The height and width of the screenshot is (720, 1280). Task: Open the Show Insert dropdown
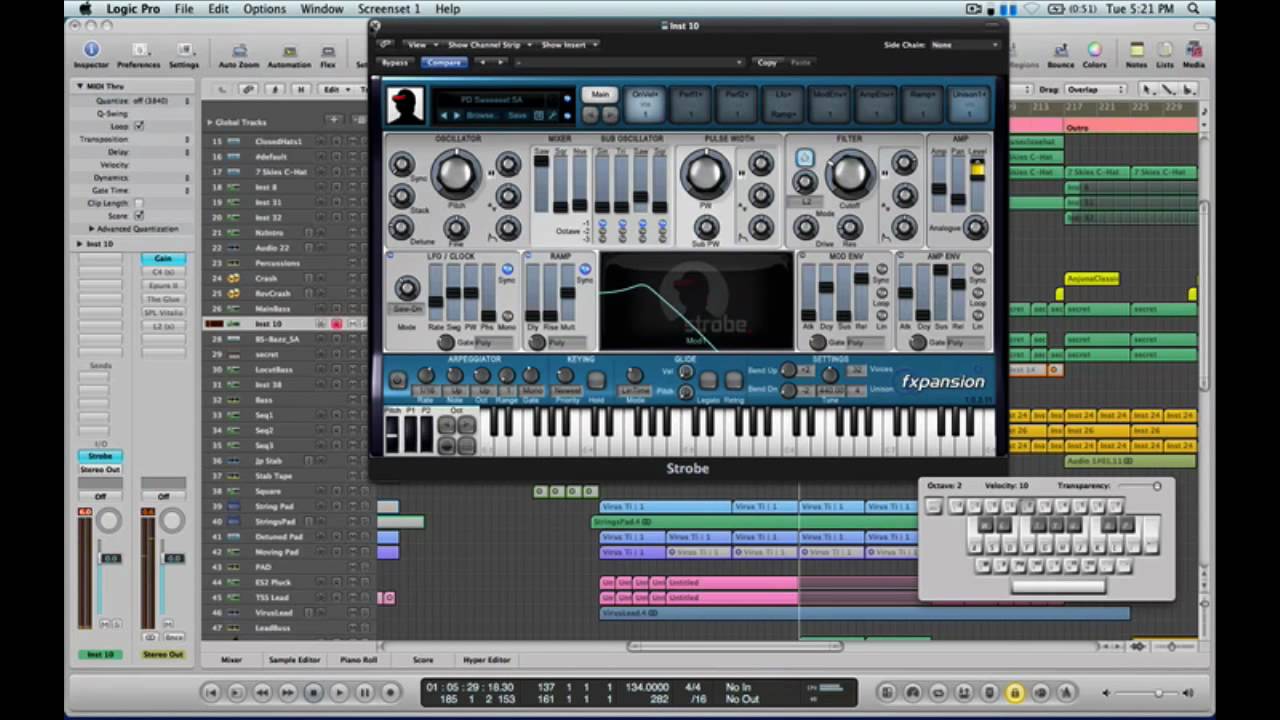point(569,45)
